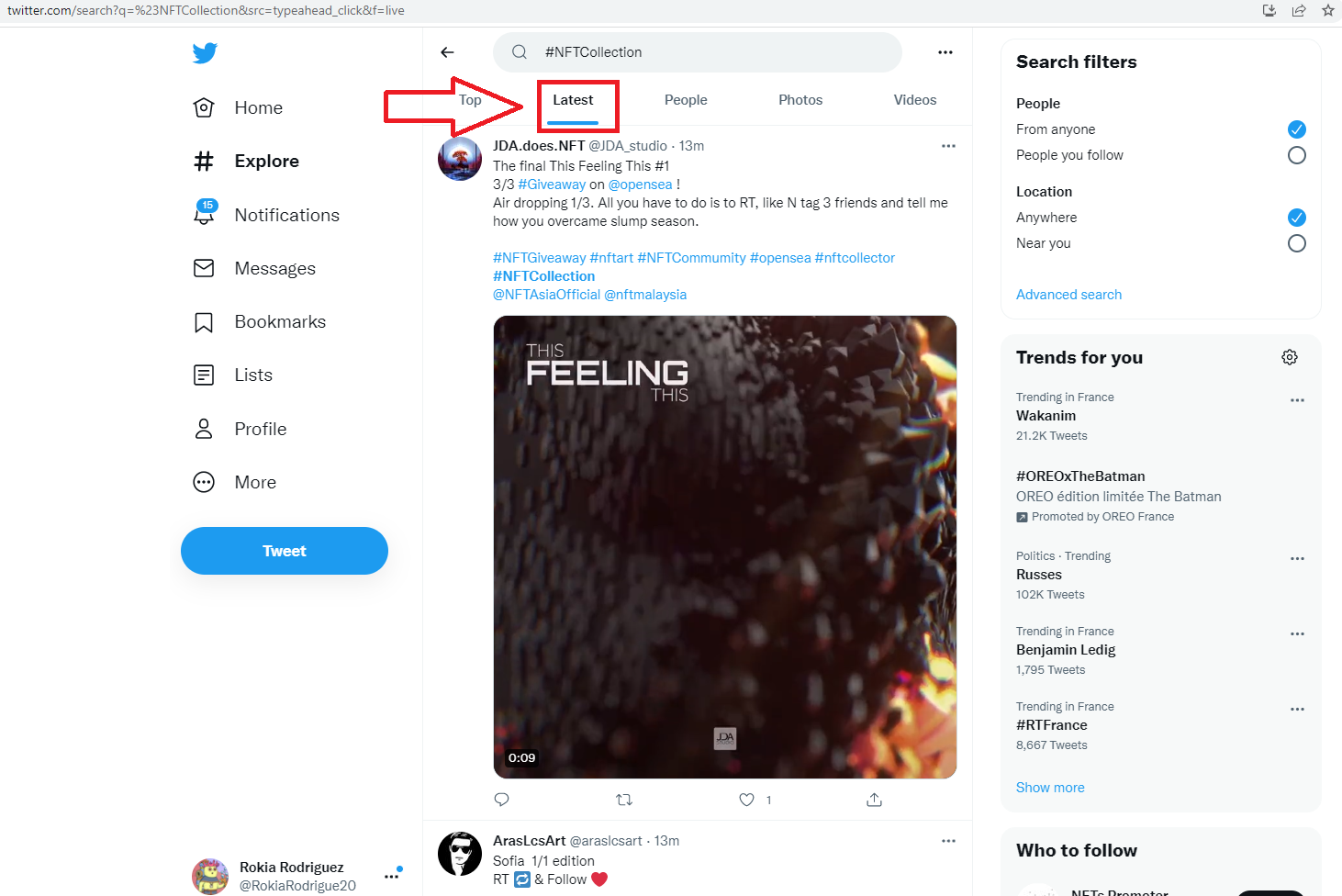The width and height of the screenshot is (1342, 896).
Task: Bookmark the page with the browser star icon
Action: pos(1327,11)
